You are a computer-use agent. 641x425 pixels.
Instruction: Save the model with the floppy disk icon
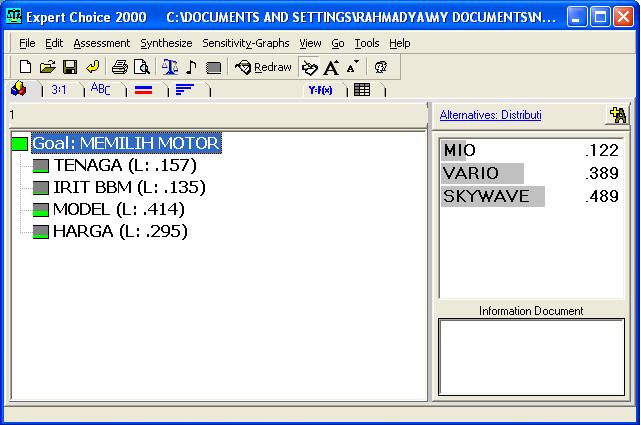[x=70, y=67]
